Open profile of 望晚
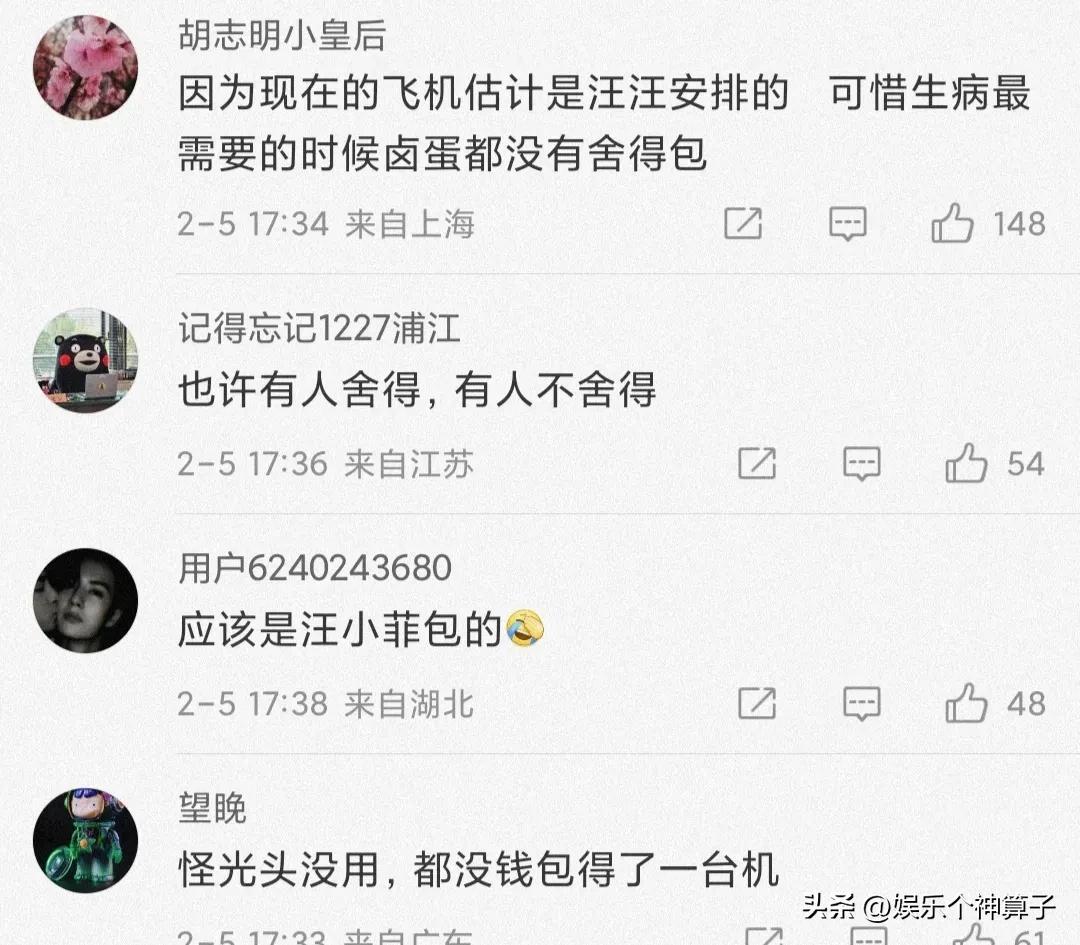 212,808
